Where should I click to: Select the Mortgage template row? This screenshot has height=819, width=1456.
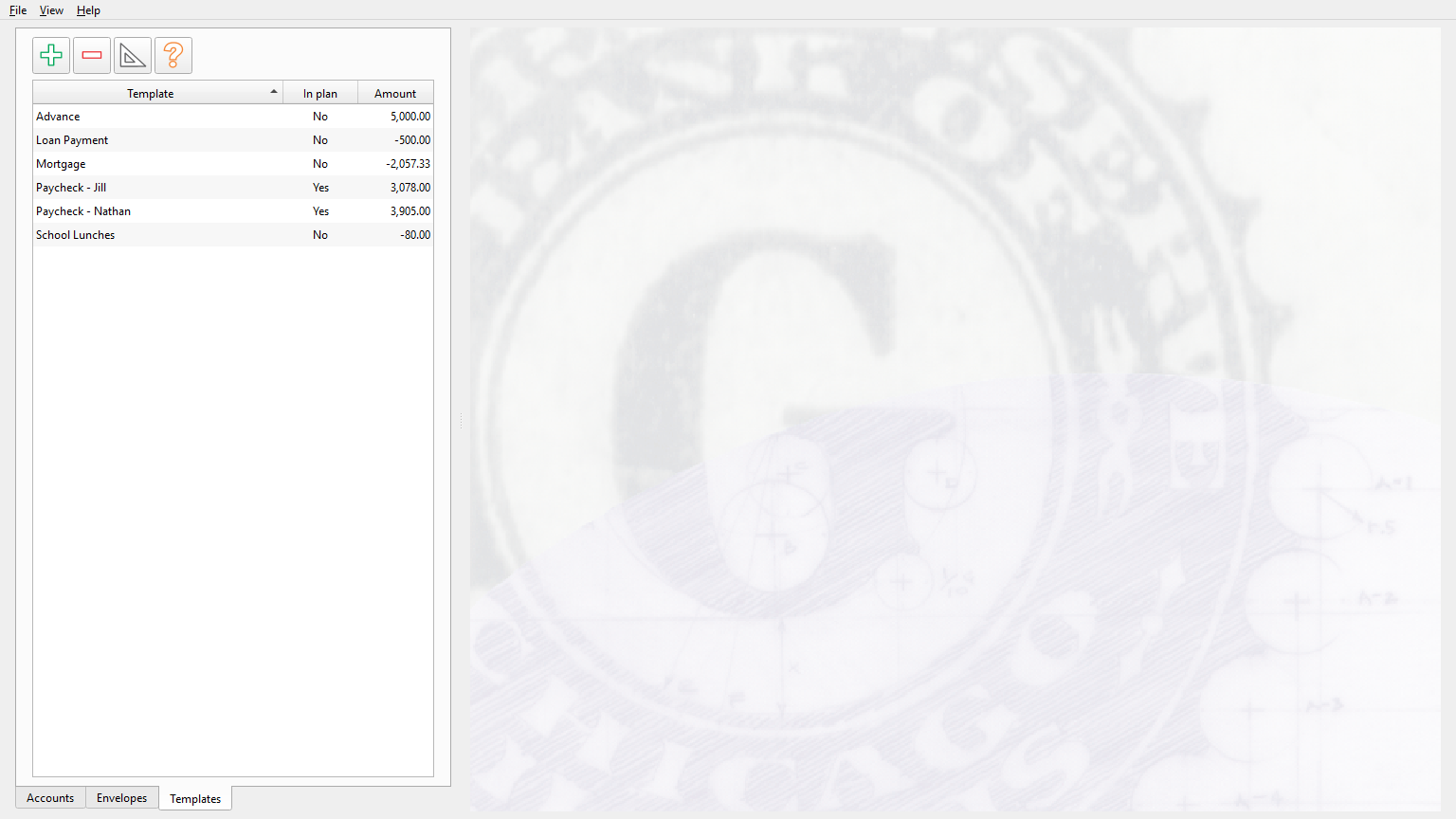tap(233, 164)
